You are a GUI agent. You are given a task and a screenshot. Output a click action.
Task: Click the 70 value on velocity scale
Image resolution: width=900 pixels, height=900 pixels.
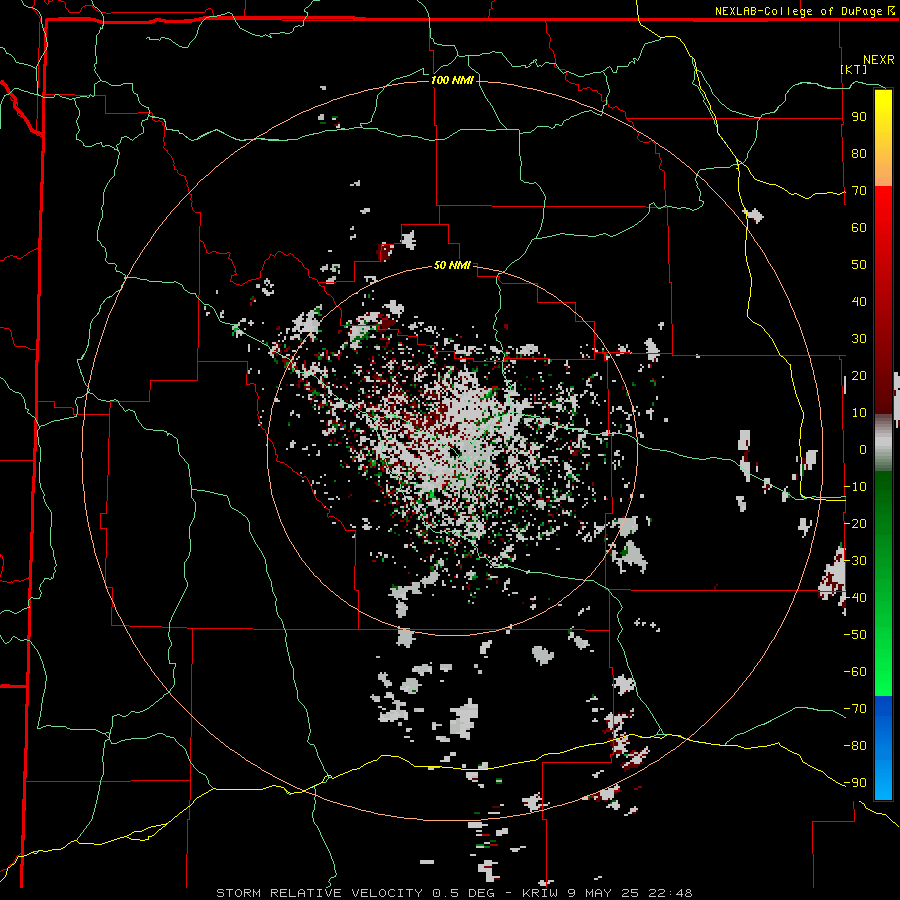pos(859,191)
